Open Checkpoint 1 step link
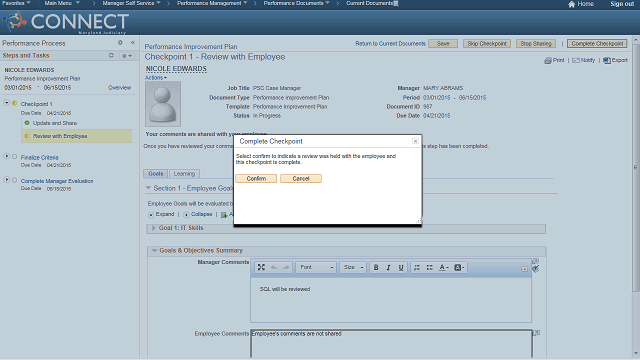640x360 pixels. coord(36,104)
